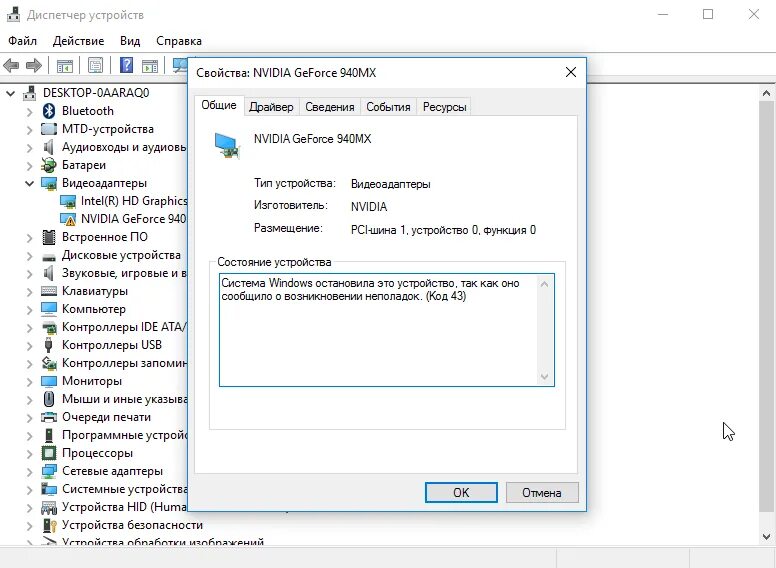
Task: Expand the Контроллеры USB category
Action: point(30,346)
